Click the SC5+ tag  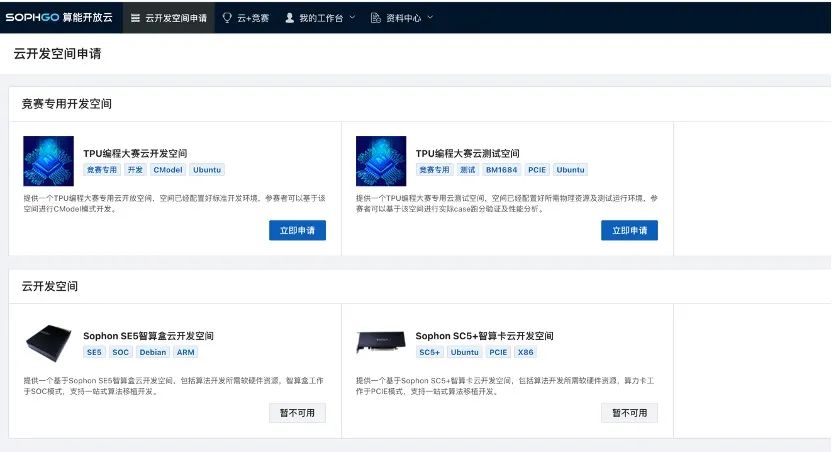(429, 352)
